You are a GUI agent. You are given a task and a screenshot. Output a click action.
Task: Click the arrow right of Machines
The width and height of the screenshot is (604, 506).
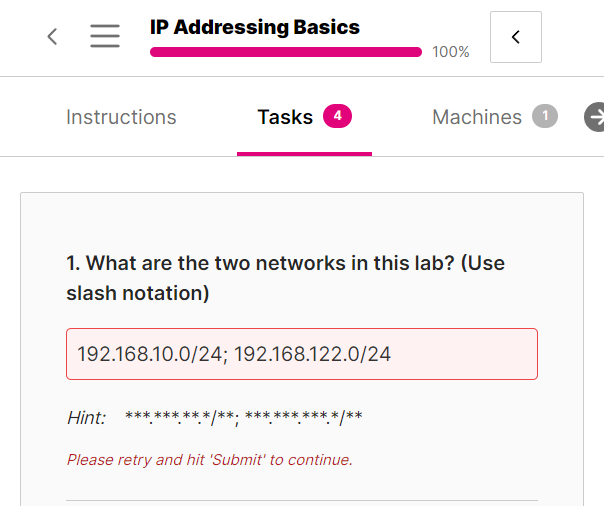(x=596, y=117)
